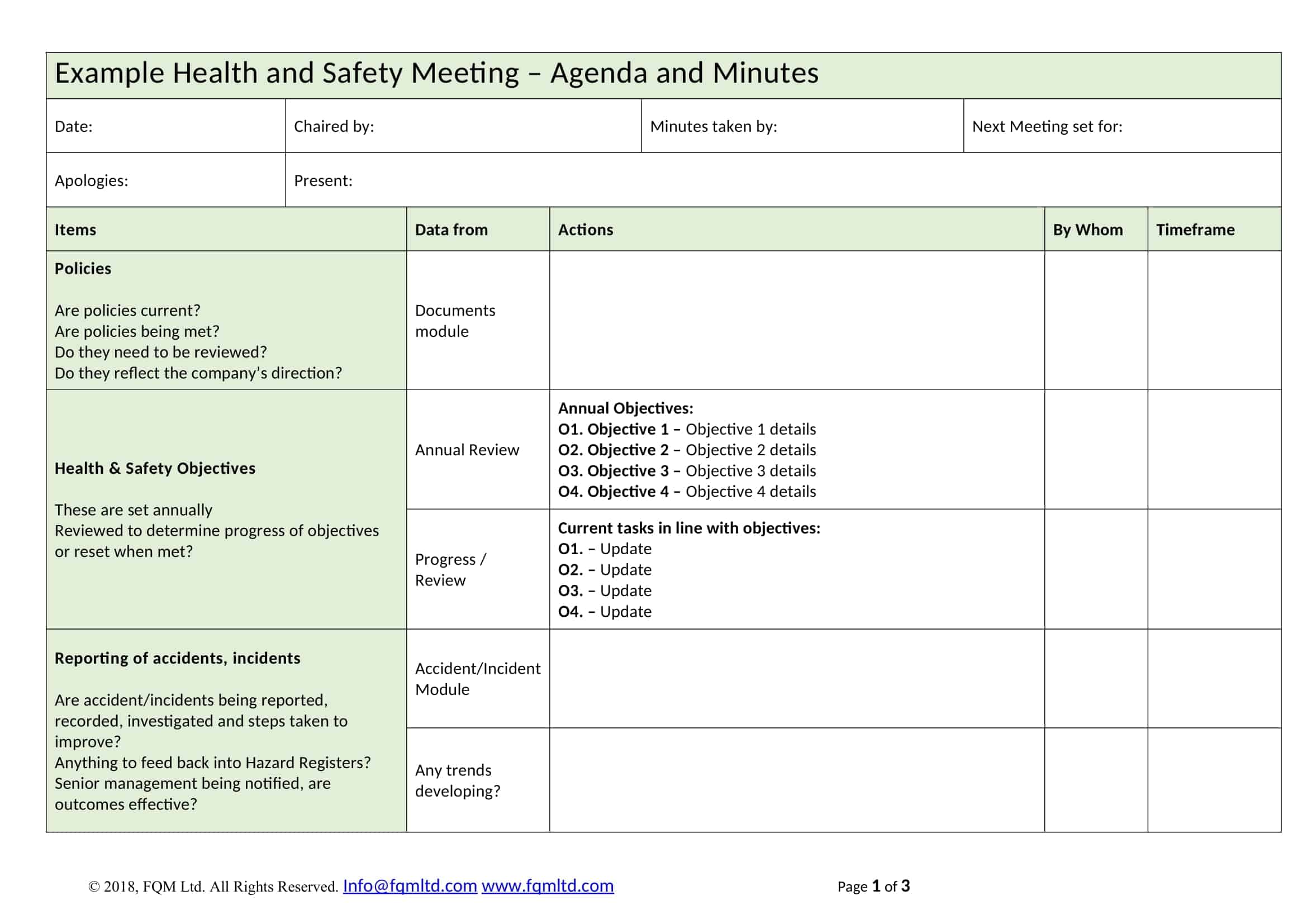Click the Apologies field cell
The width and height of the screenshot is (1307, 924).
[165, 180]
